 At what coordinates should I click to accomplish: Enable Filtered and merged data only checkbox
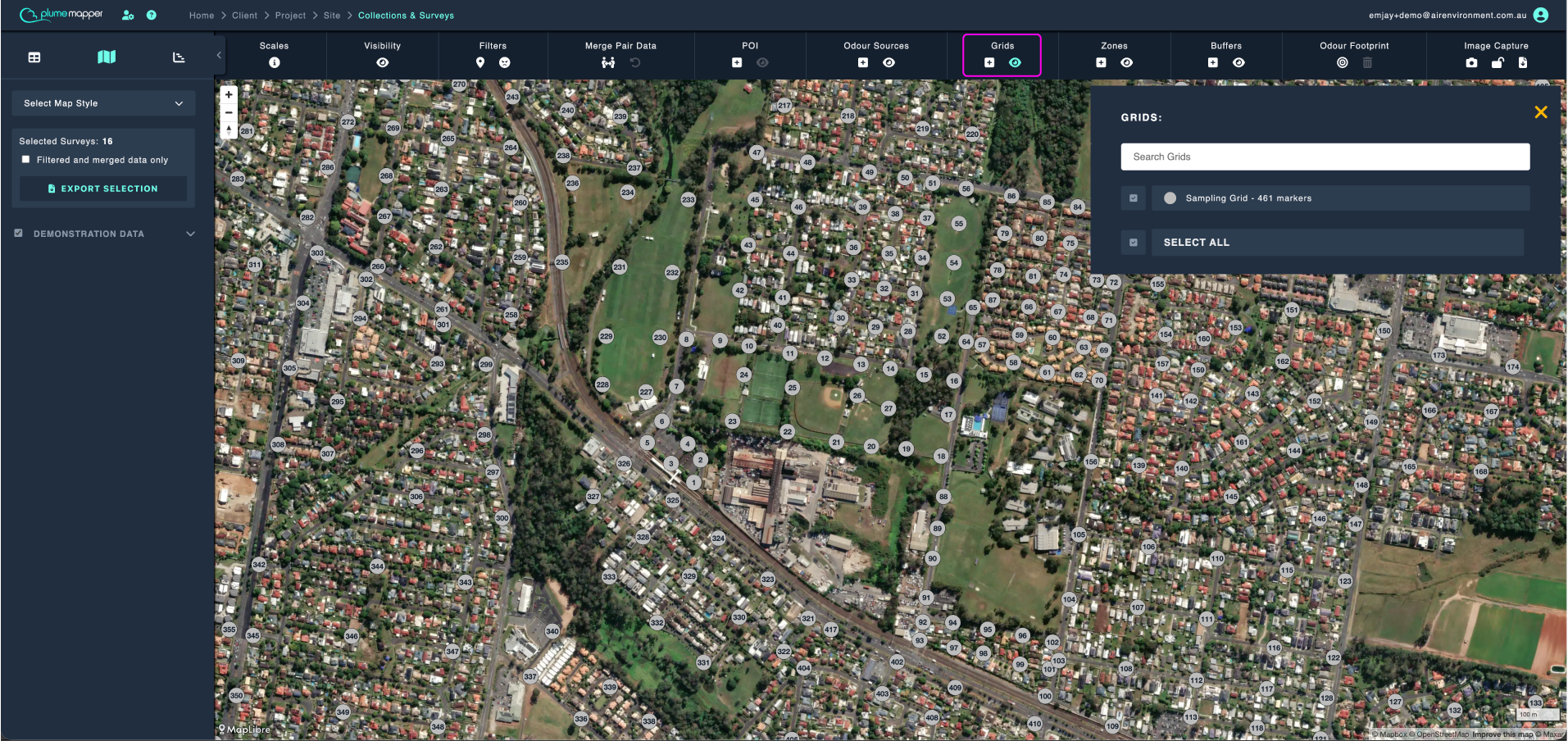coord(26,160)
